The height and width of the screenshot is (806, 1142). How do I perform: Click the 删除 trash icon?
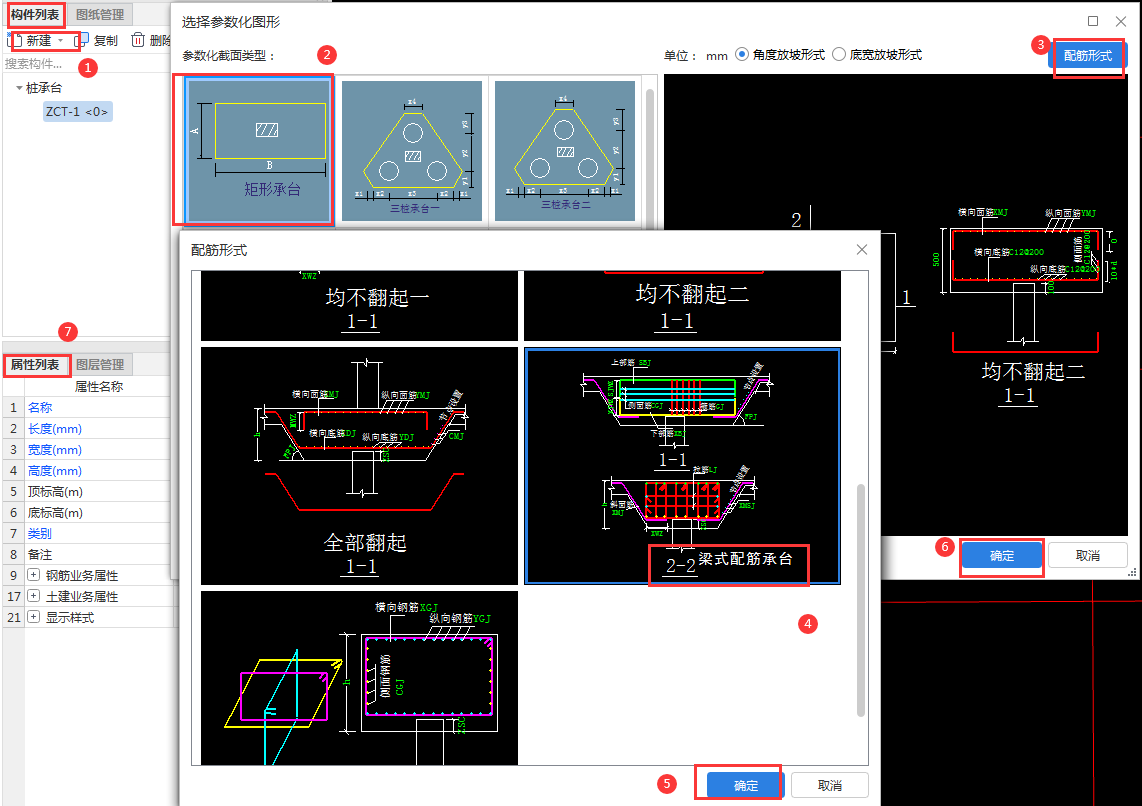click(x=138, y=41)
